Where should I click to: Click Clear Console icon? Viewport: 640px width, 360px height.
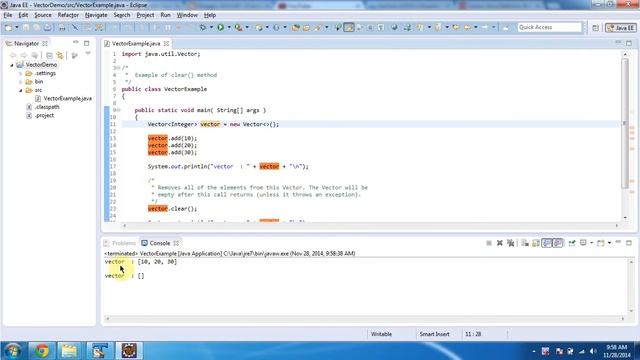tap(525, 243)
